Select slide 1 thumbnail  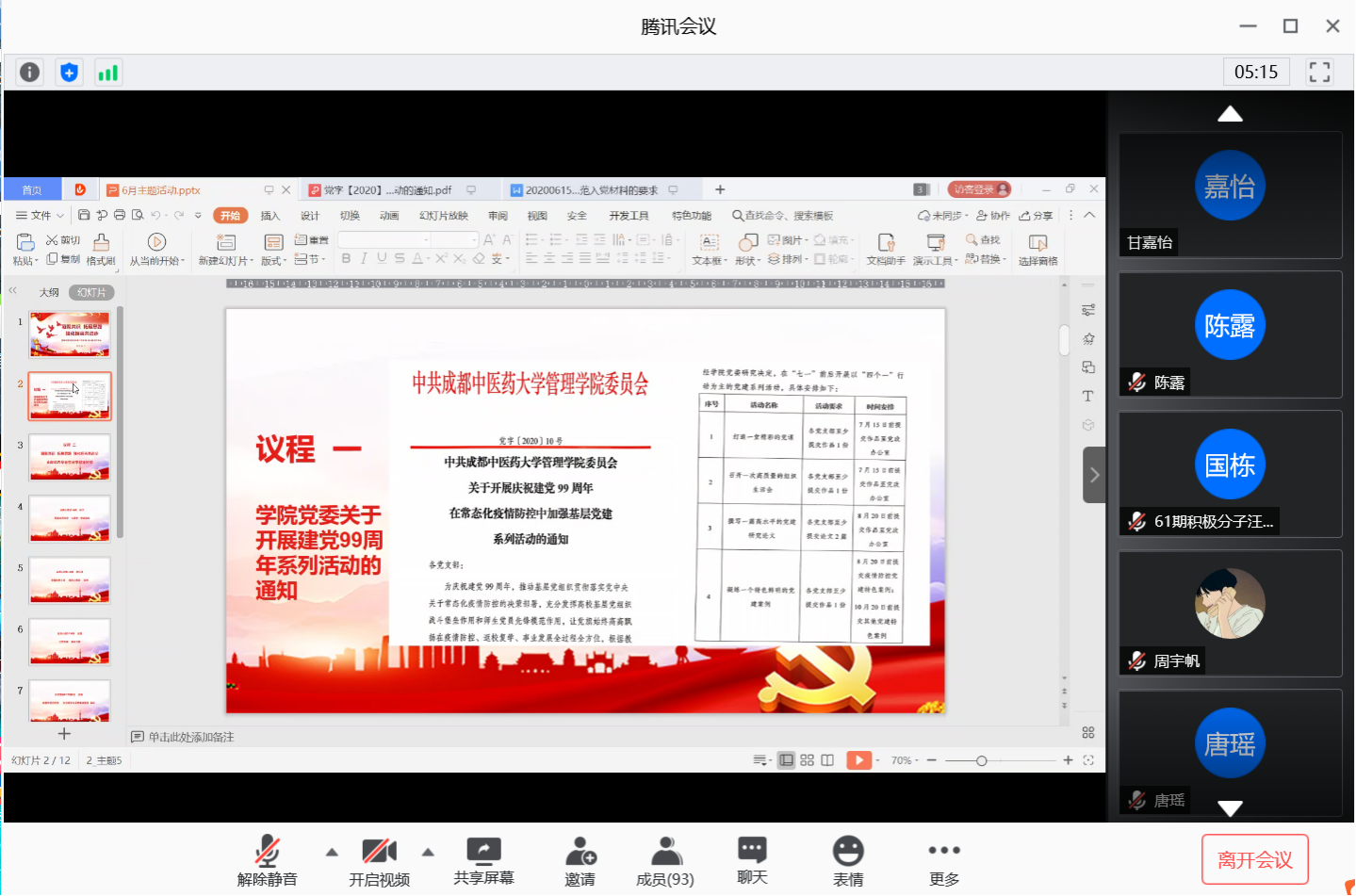[70, 334]
